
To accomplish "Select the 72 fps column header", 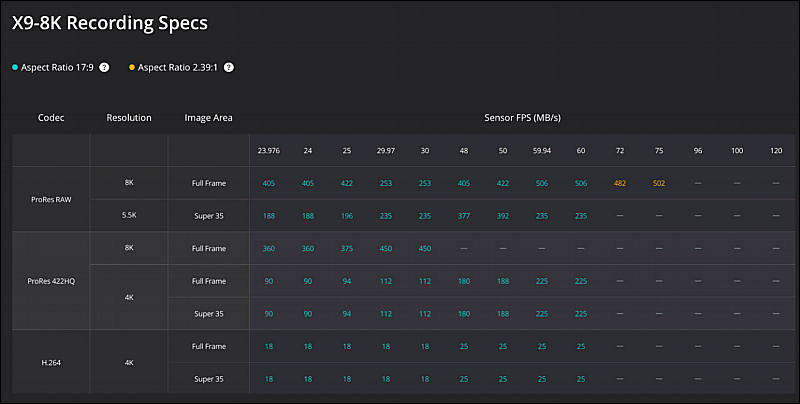I will [620, 151].
